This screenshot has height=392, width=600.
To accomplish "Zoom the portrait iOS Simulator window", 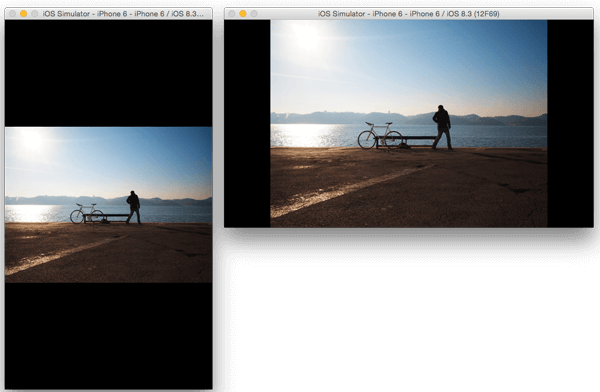I will (34, 14).
